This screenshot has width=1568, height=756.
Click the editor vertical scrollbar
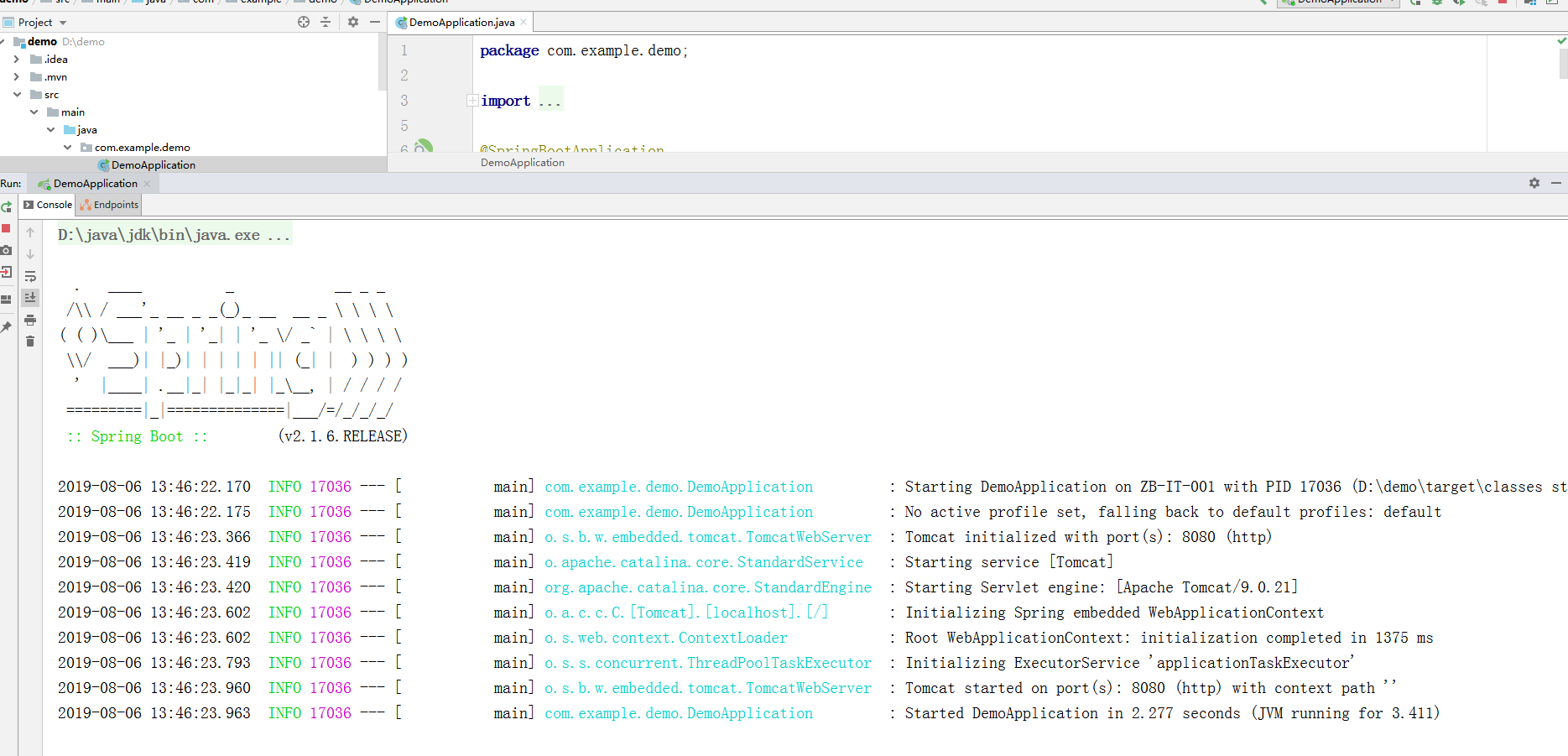[1563, 64]
